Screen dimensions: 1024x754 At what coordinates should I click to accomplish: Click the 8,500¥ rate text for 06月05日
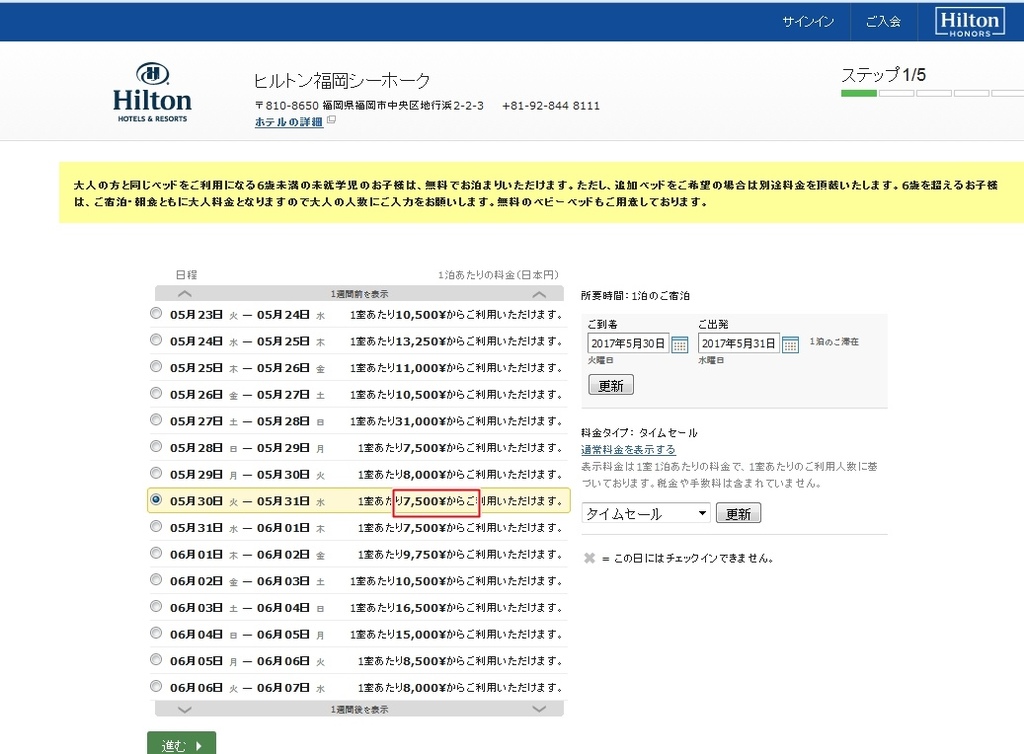(x=424, y=661)
